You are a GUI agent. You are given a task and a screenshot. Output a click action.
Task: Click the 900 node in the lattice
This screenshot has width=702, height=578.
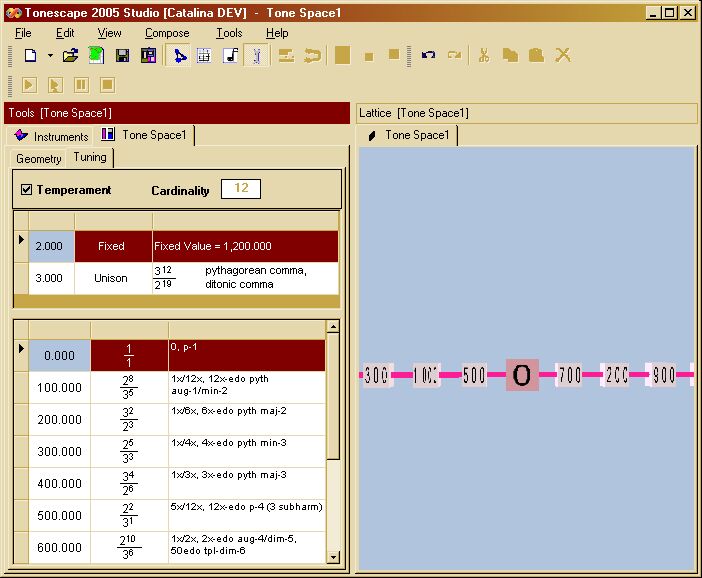(x=663, y=375)
